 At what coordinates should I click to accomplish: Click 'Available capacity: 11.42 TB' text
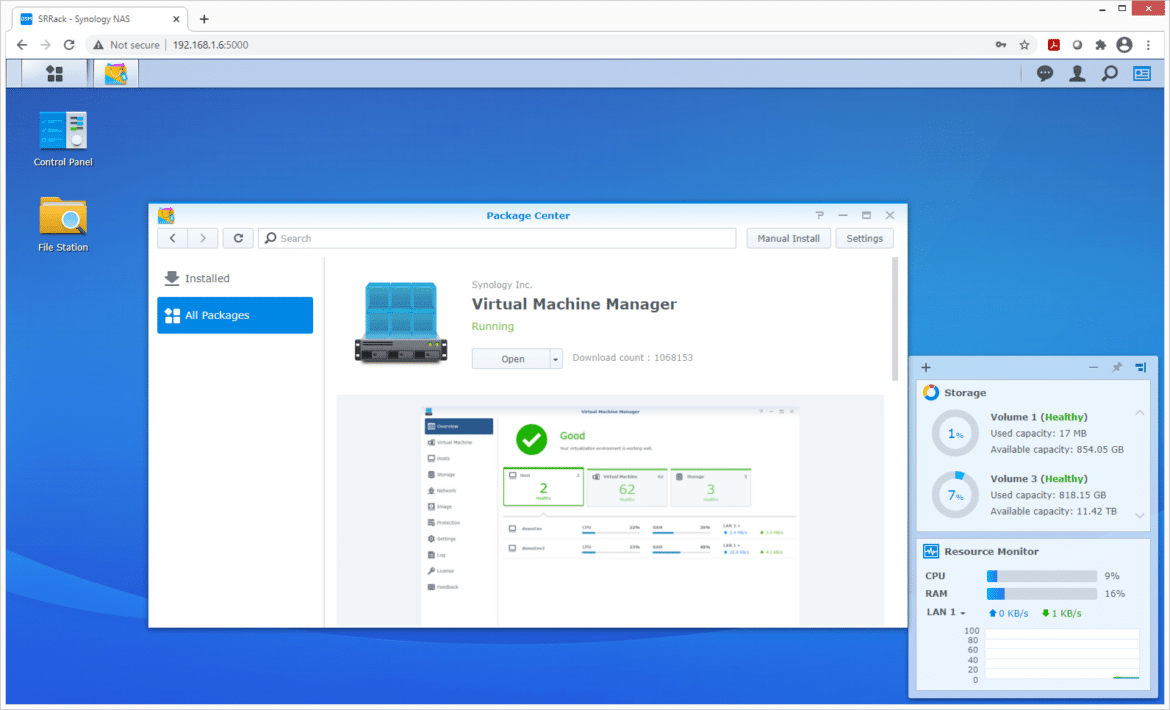tap(1054, 512)
